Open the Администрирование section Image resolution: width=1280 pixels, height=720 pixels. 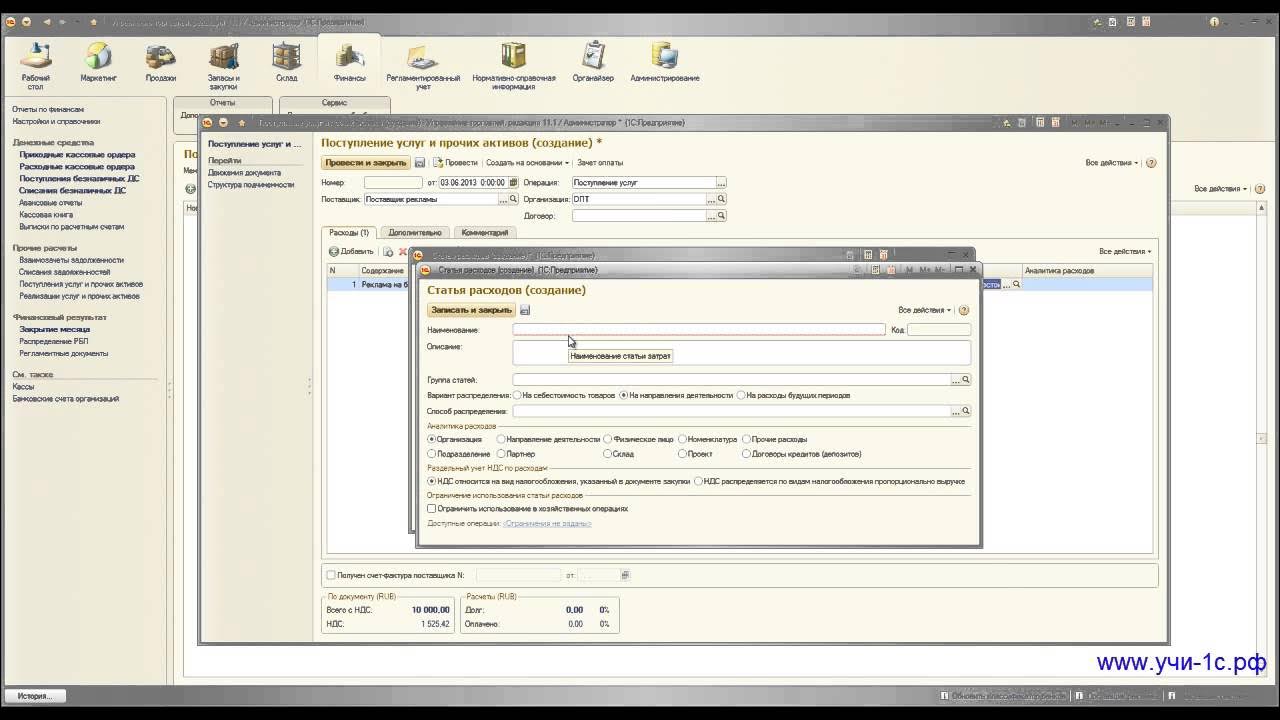pyautogui.click(x=665, y=62)
